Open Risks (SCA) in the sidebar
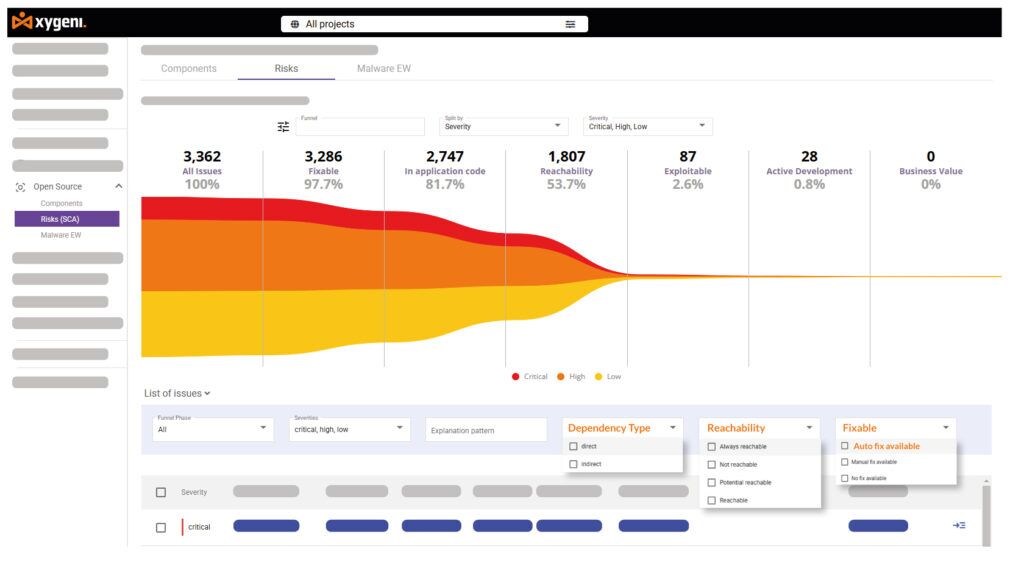The height and width of the screenshot is (571, 1024). [67, 219]
